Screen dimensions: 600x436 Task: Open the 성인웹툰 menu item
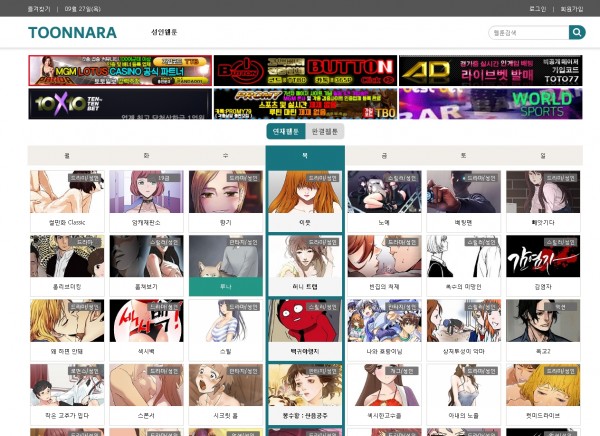(164, 32)
